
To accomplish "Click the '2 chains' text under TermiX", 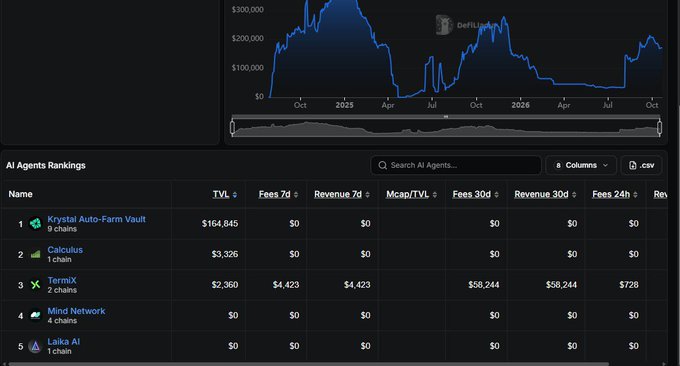I will pos(62,290).
